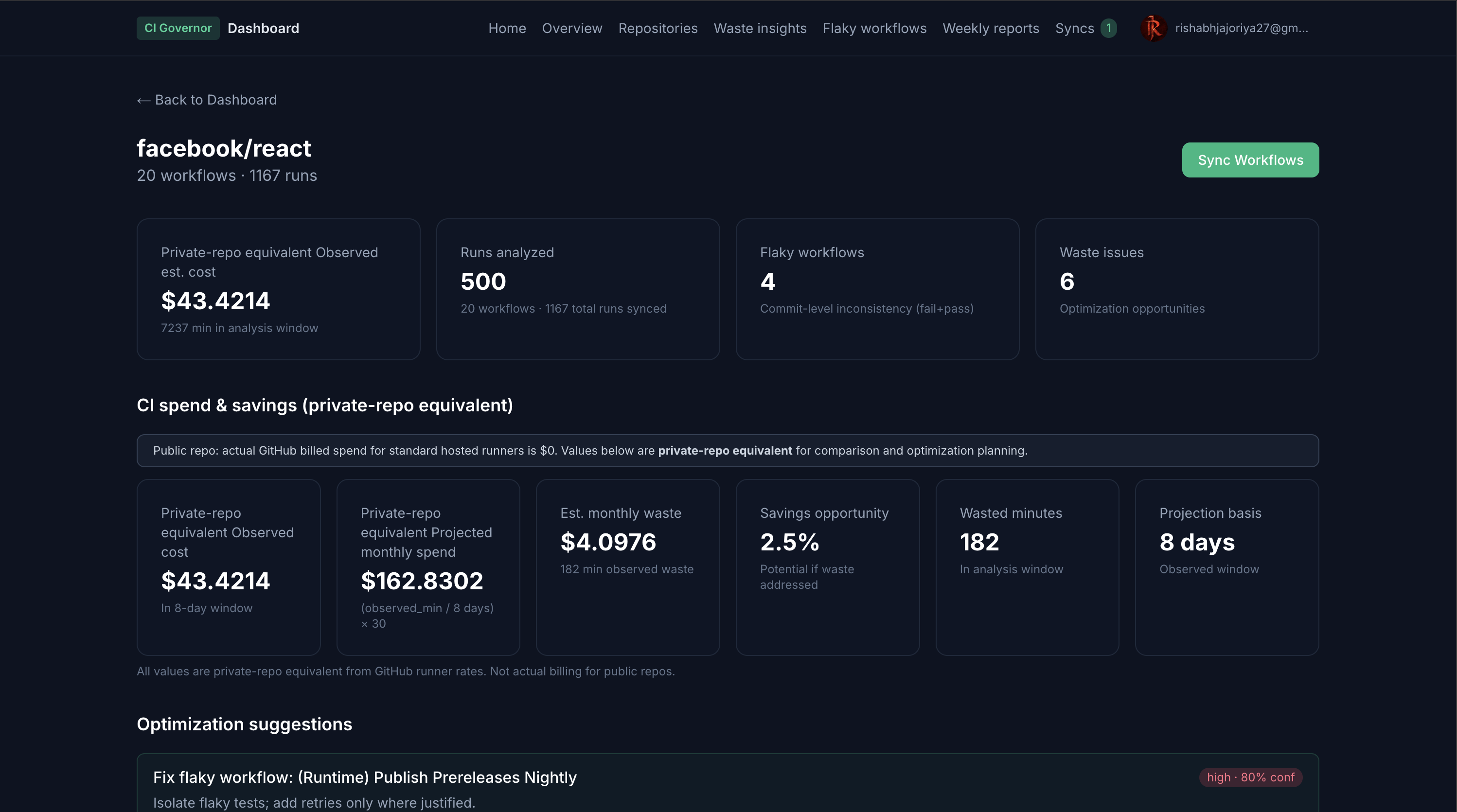Open the Home nav item
Viewport: 1457px width, 812px height.
click(507, 28)
